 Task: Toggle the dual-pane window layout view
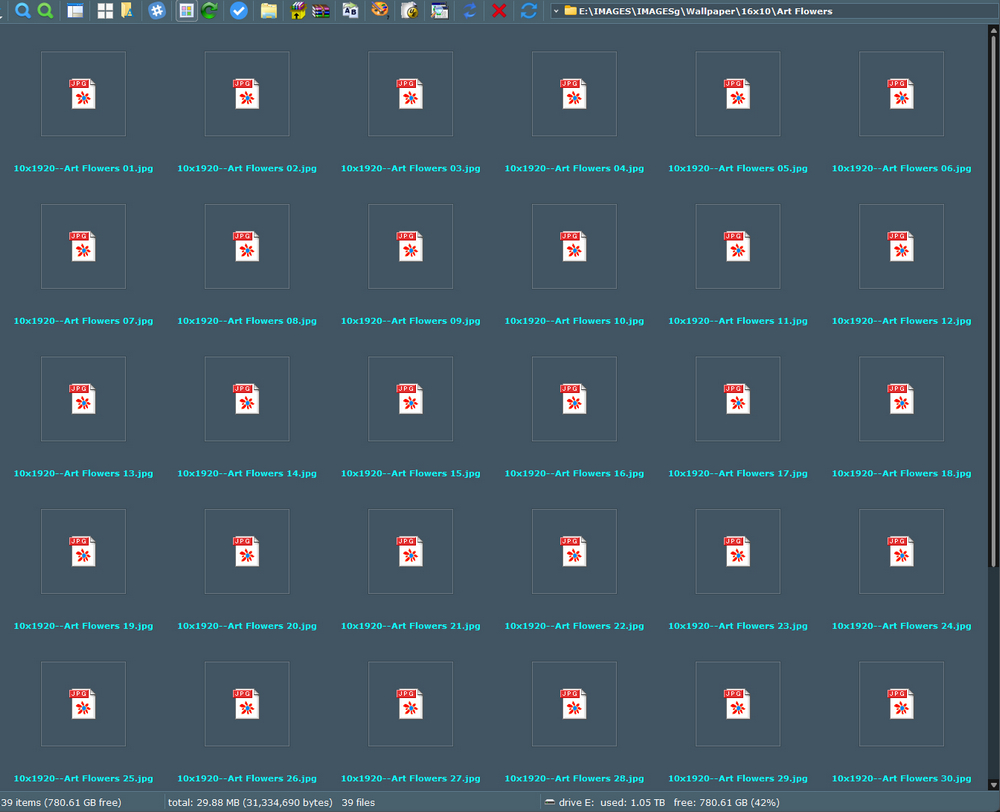tap(75, 11)
